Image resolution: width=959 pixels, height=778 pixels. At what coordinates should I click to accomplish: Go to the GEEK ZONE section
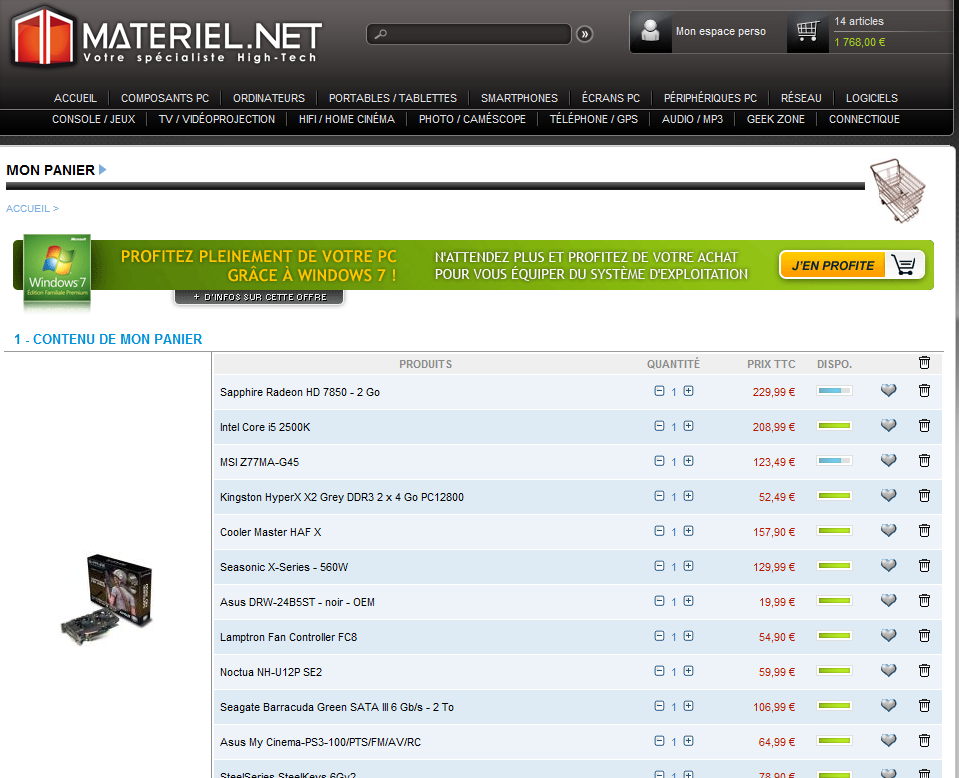point(775,119)
